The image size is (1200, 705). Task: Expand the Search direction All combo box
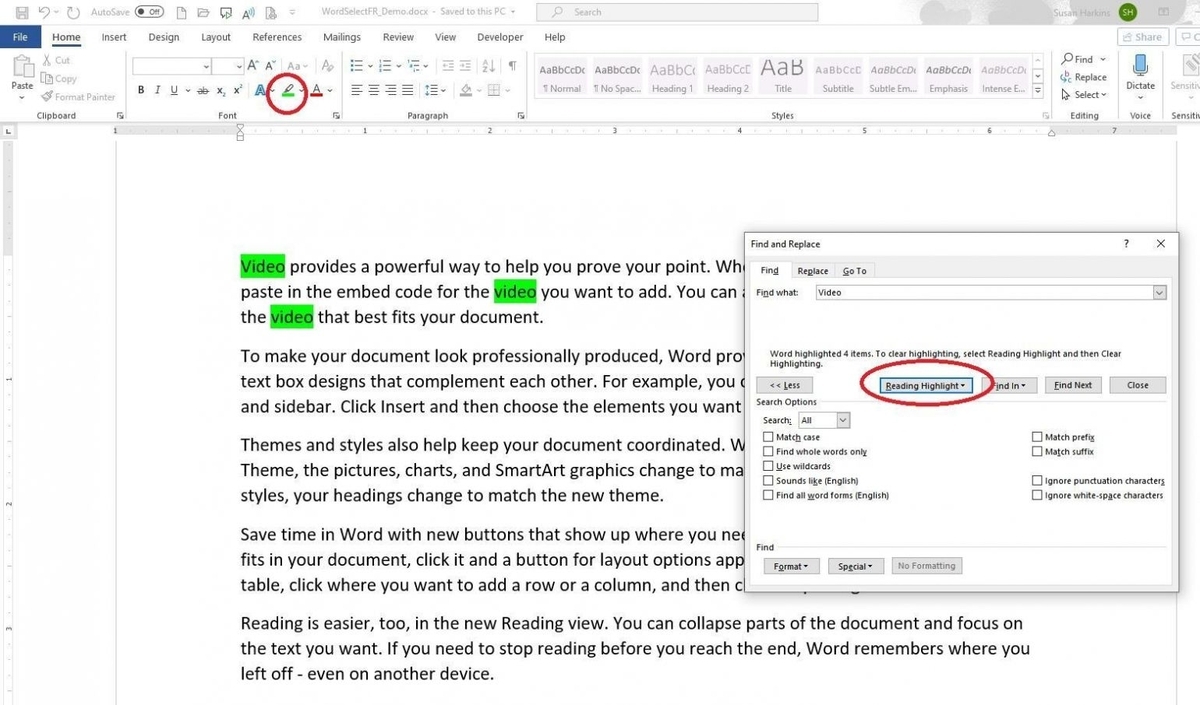pos(843,421)
